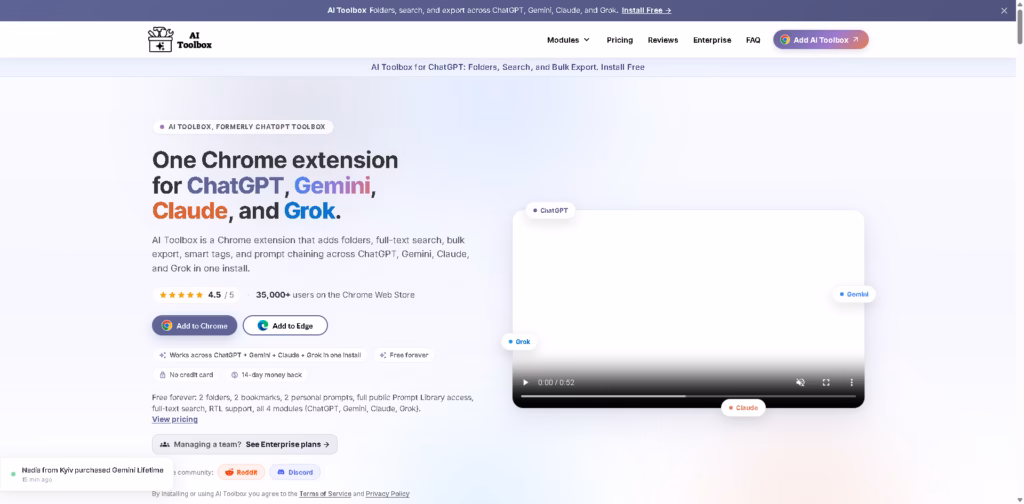Open the Reddit community button

(241, 472)
